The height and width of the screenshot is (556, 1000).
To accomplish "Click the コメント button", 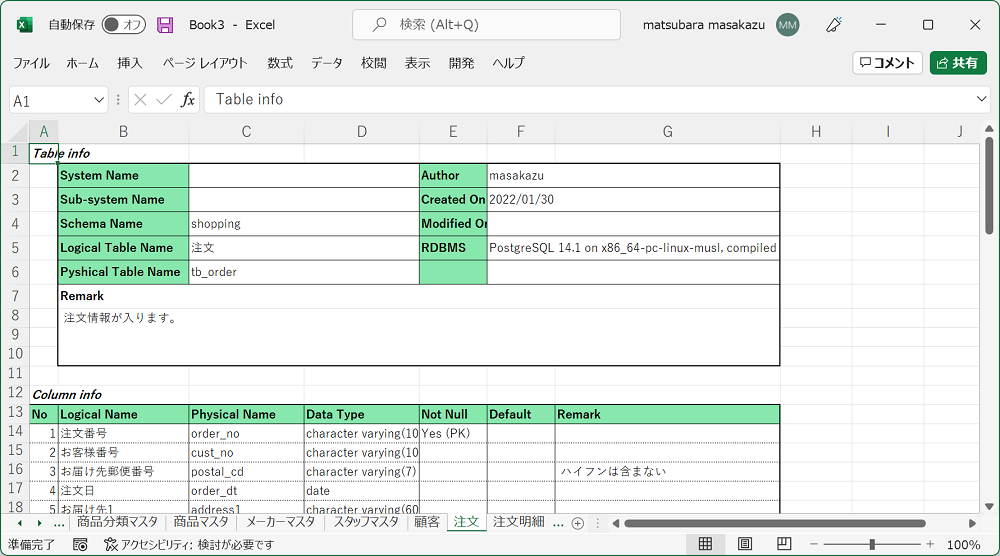I will [x=887, y=62].
